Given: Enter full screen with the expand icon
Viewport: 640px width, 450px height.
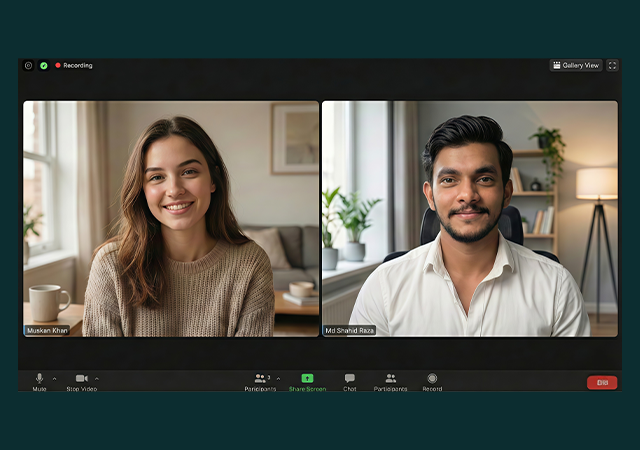Looking at the screenshot, I should [x=612, y=65].
